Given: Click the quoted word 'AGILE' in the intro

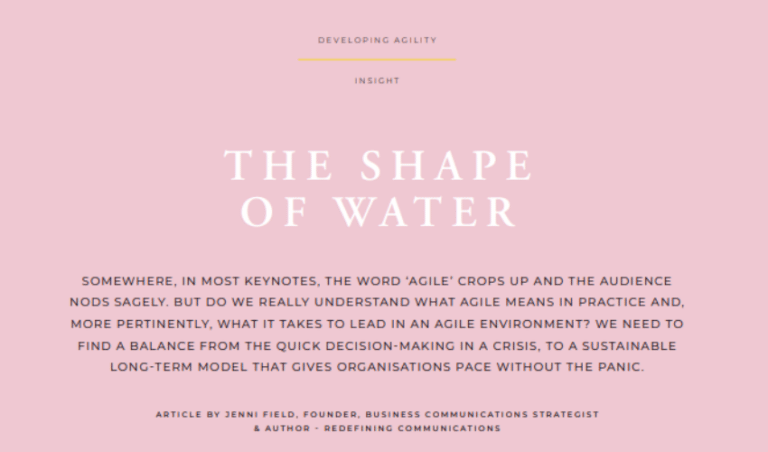Looking at the screenshot, I should click(x=431, y=282).
